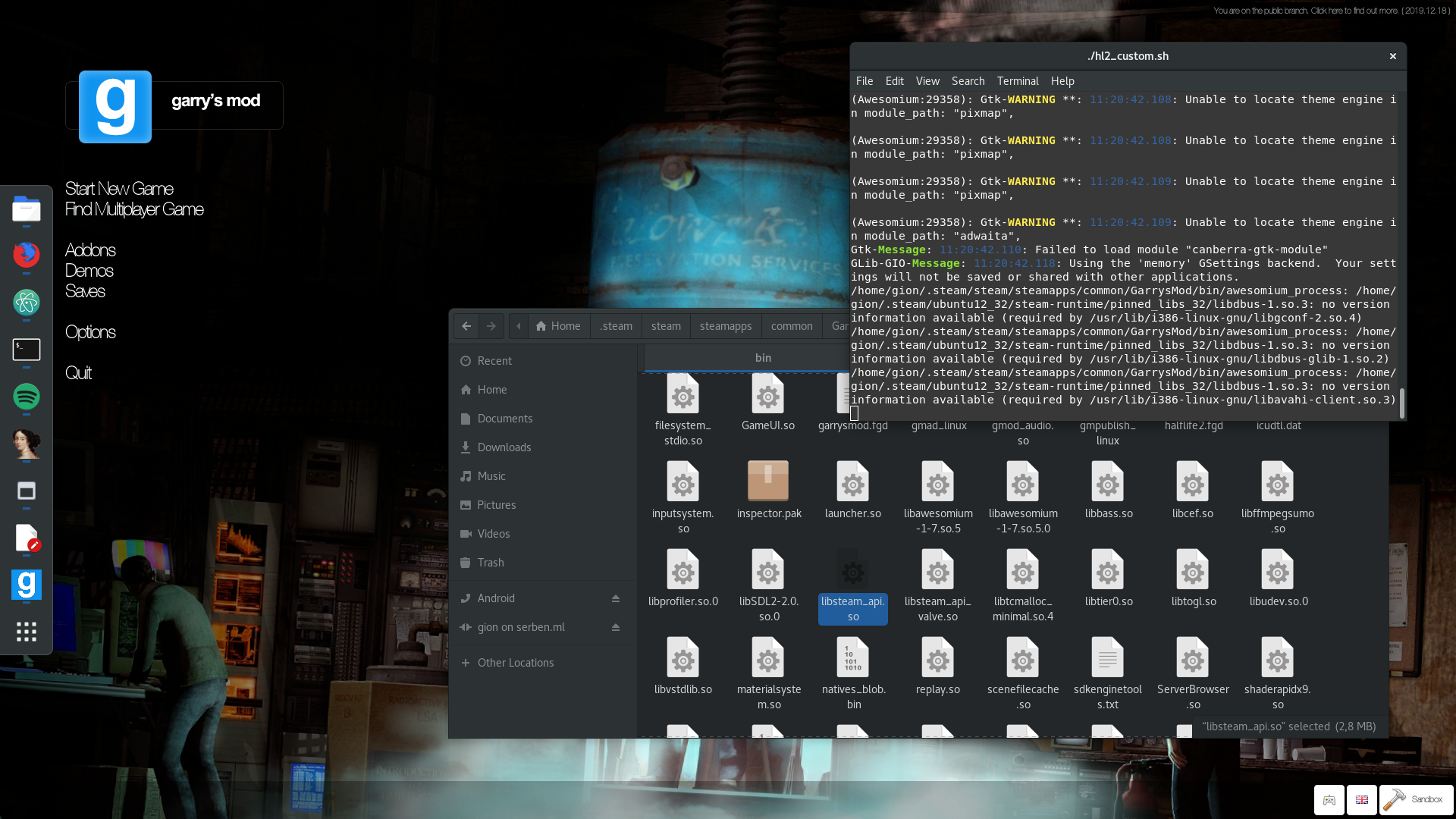
Task: Open the Addons menu entry
Action: (90, 250)
